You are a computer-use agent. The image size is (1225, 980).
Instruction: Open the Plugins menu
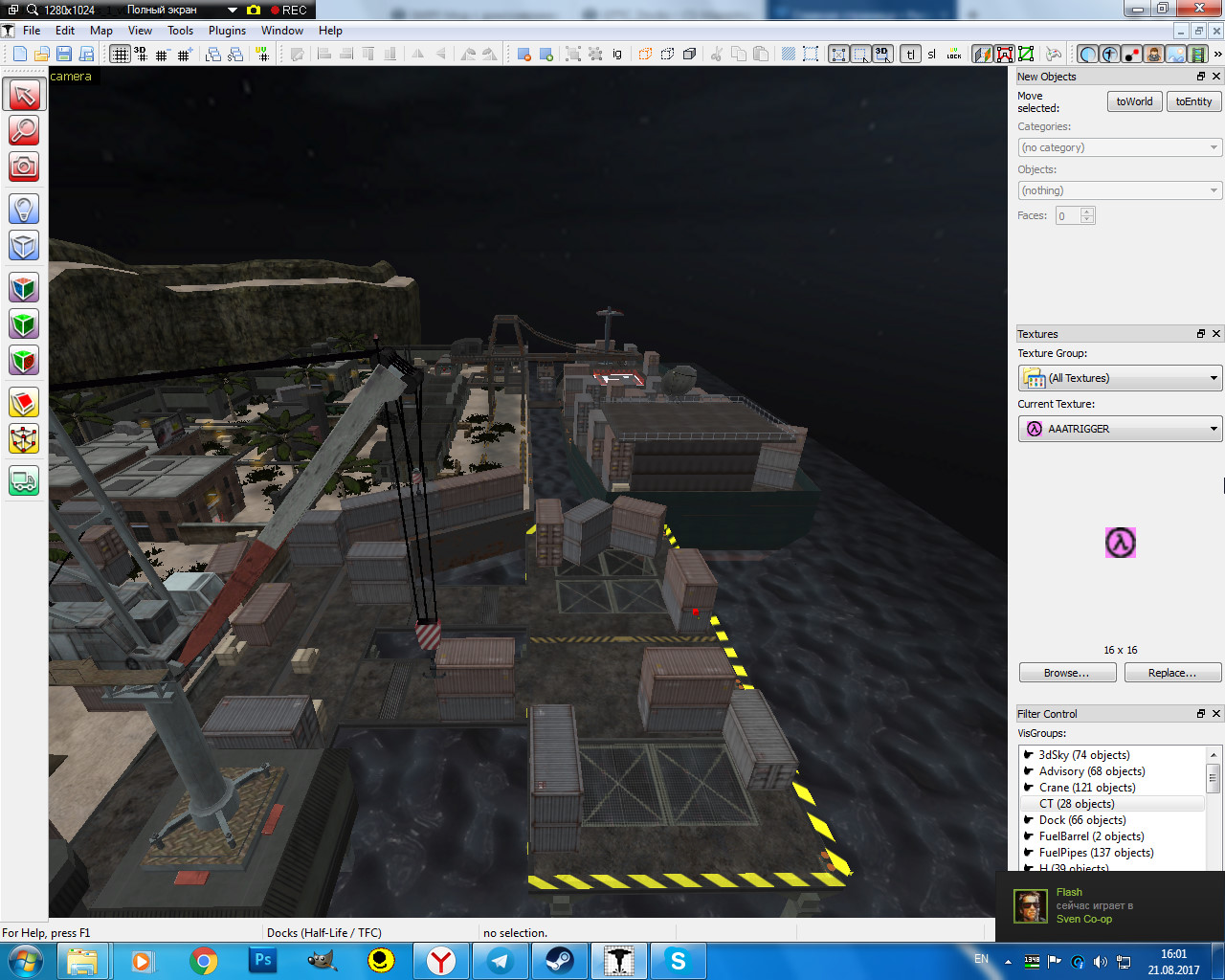click(x=227, y=31)
